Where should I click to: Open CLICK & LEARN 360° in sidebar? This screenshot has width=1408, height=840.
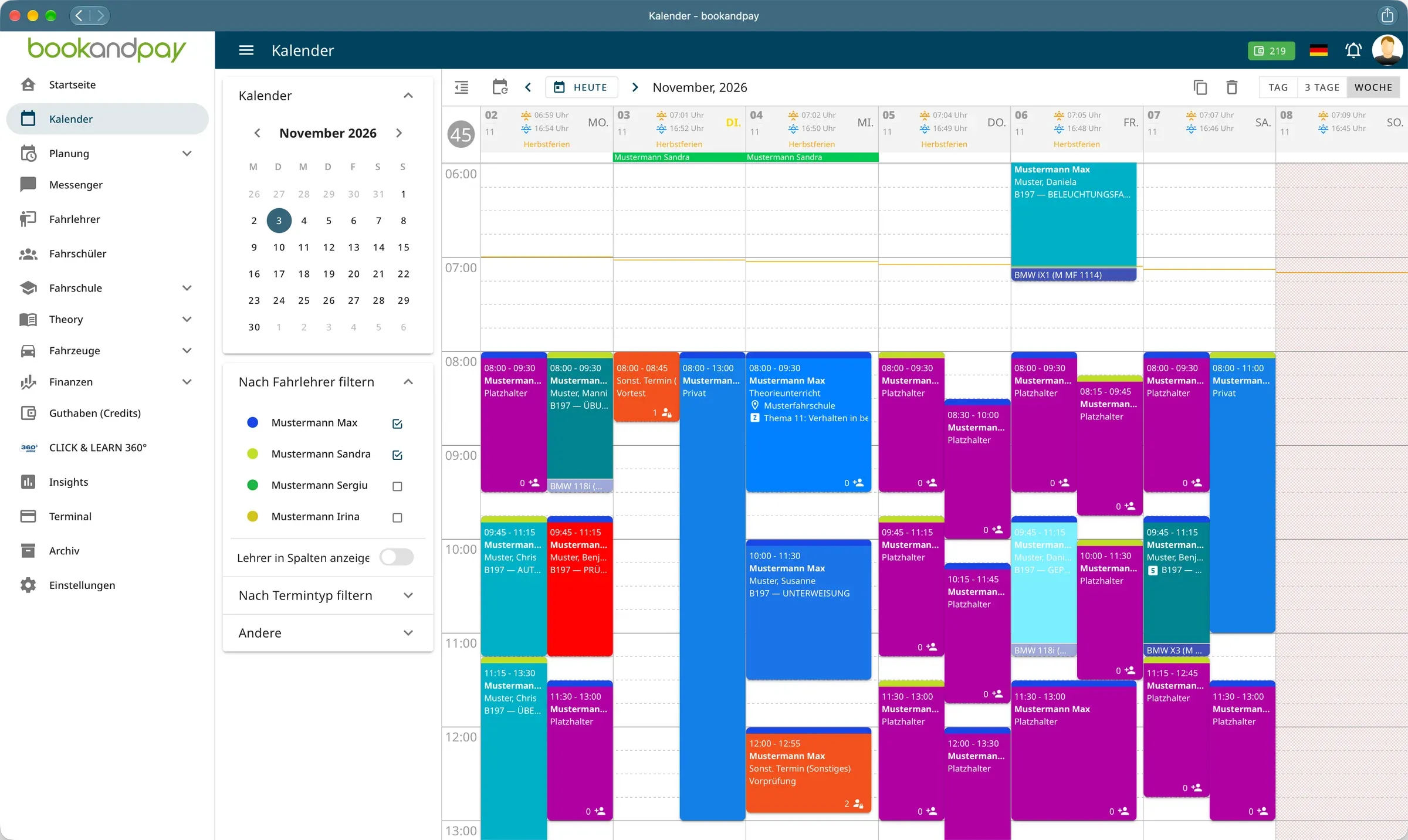107,448
